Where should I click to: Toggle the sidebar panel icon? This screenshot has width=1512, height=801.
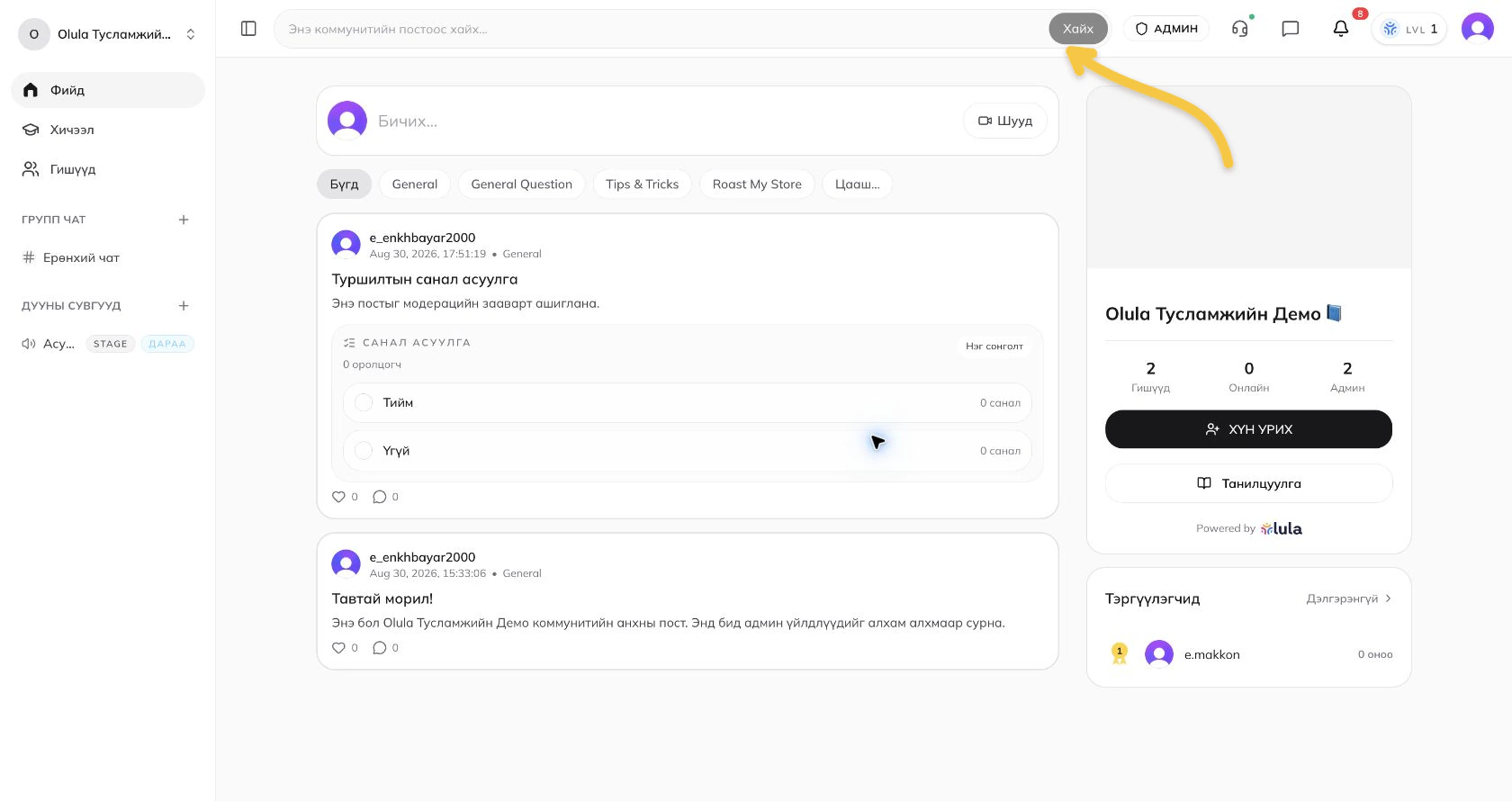point(249,29)
